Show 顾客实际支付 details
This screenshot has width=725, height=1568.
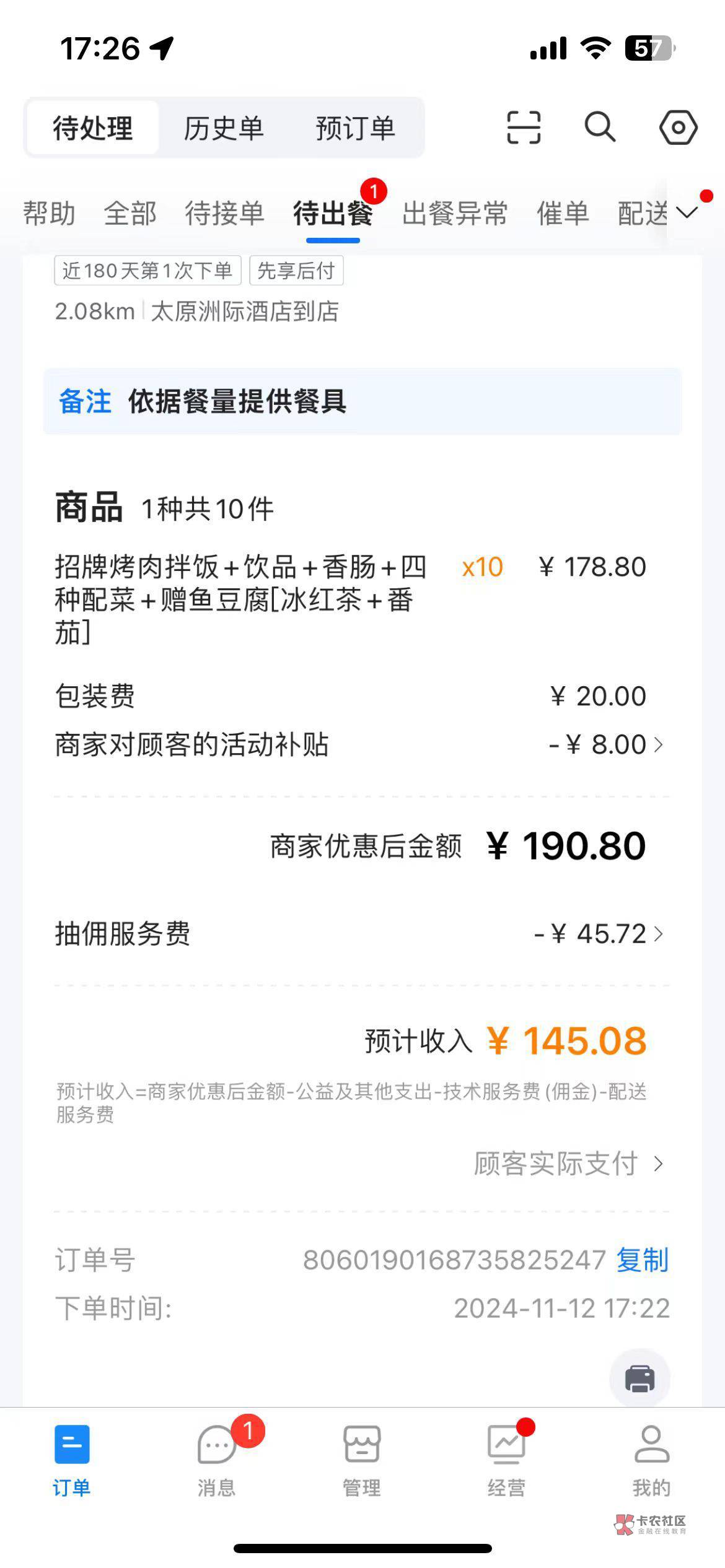pyautogui.click(x=568, y=1164)
